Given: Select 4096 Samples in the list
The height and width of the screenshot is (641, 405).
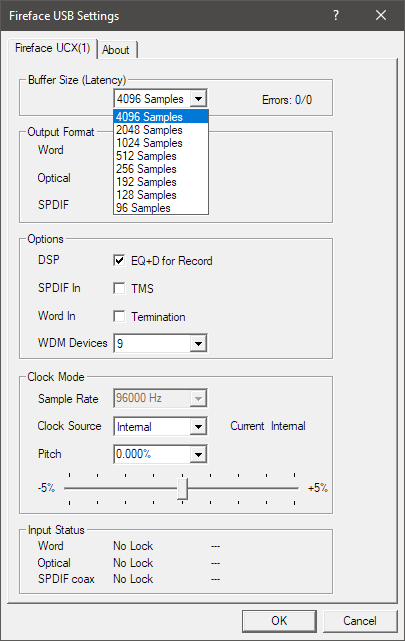Looking at the screenshot, I should (161, 117).
